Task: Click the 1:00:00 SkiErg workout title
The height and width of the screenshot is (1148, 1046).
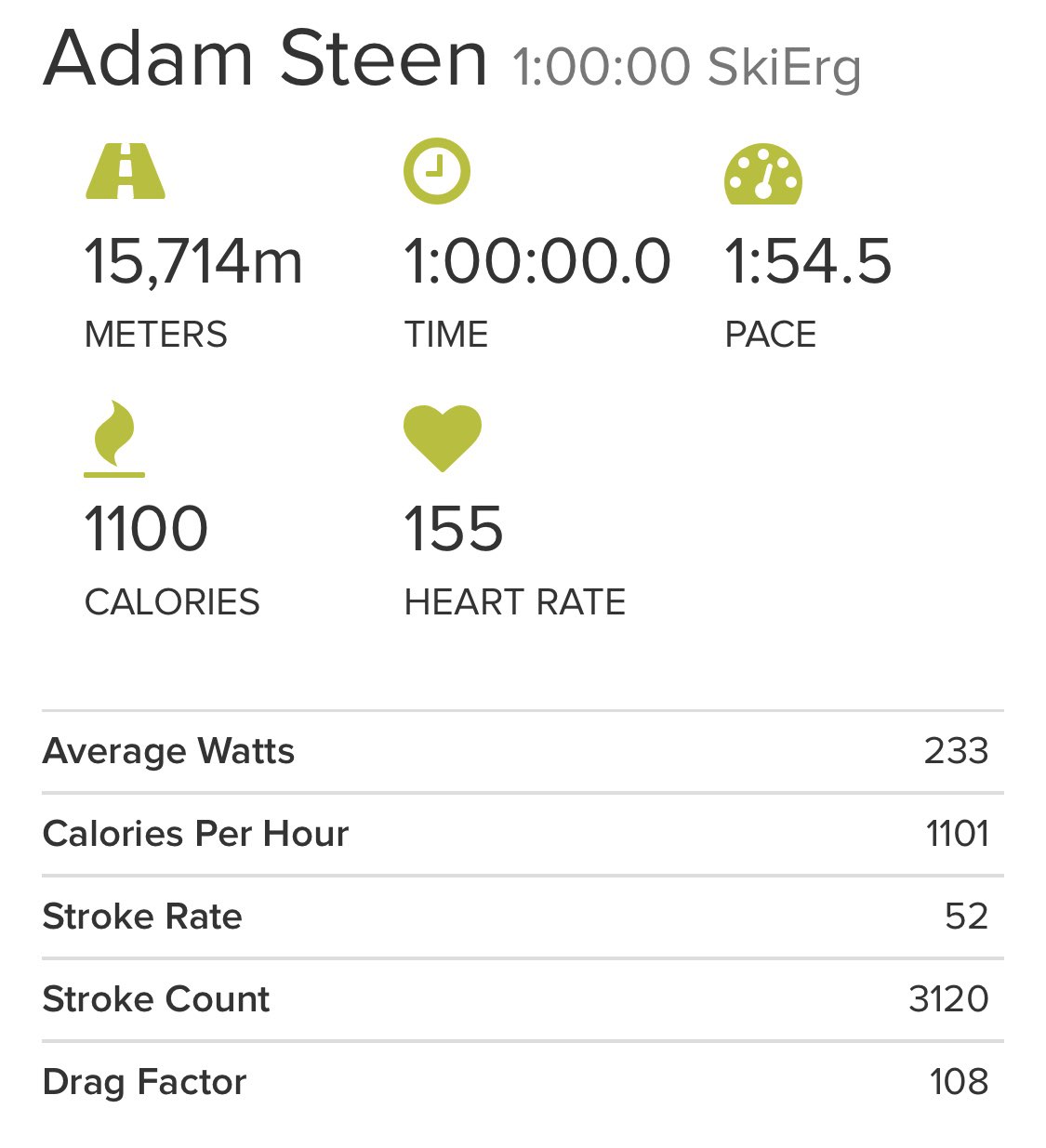Action: click(x=687, y=67)
